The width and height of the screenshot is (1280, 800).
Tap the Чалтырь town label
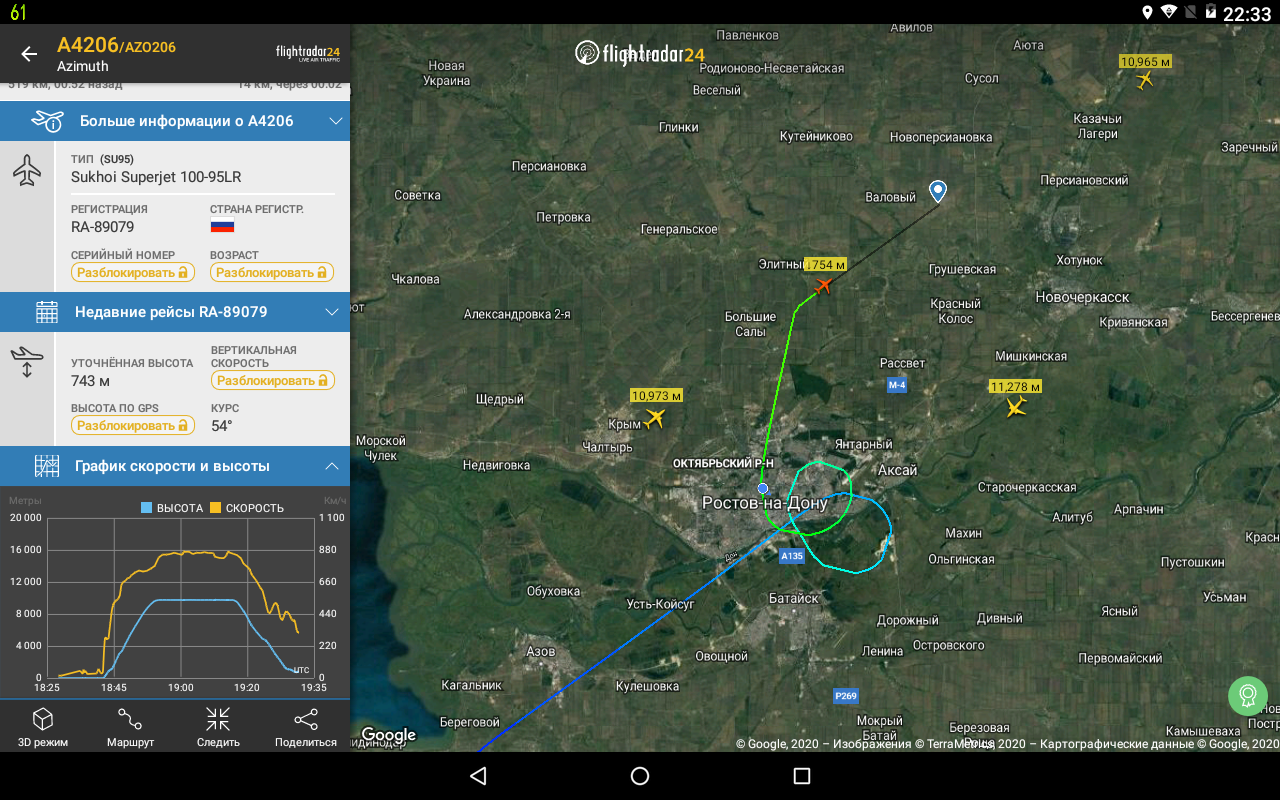click(608, 448)
